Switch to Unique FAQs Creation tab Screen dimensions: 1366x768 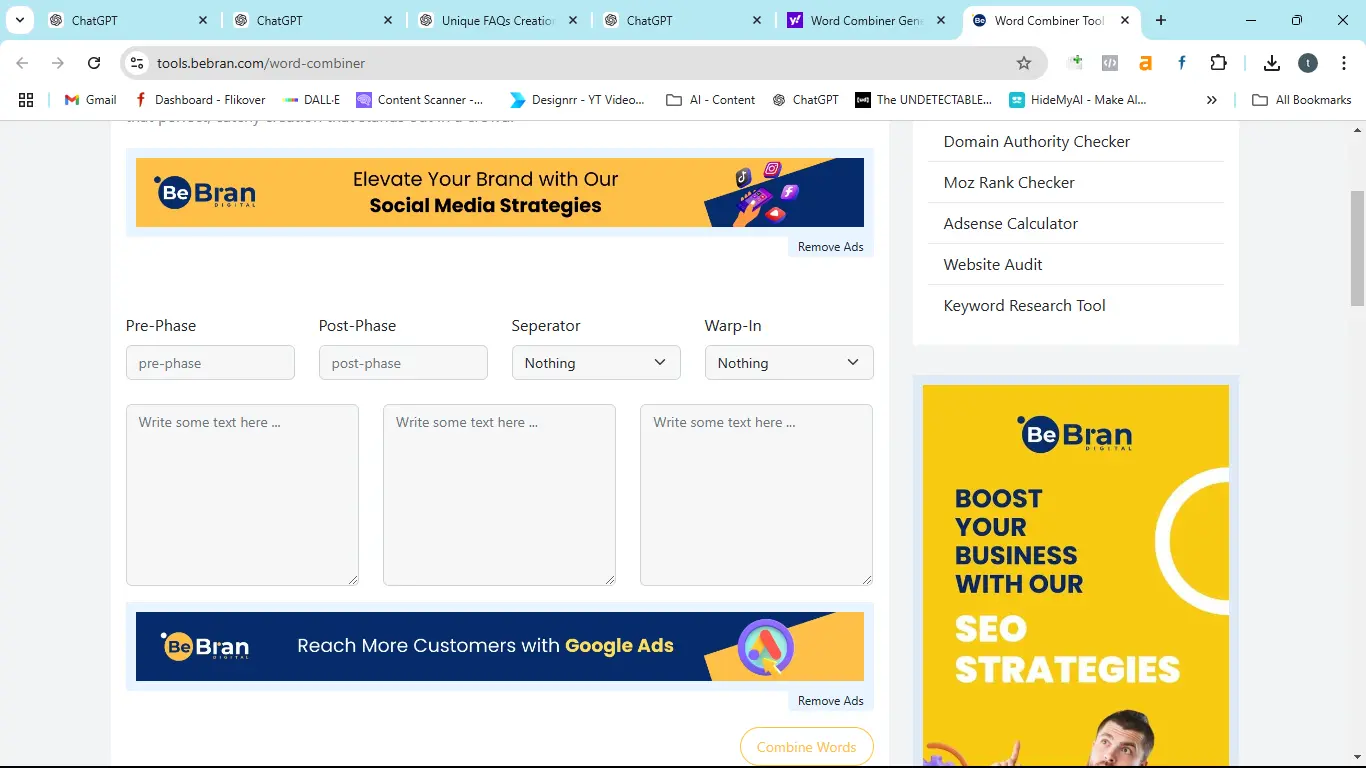click(499, 20)
